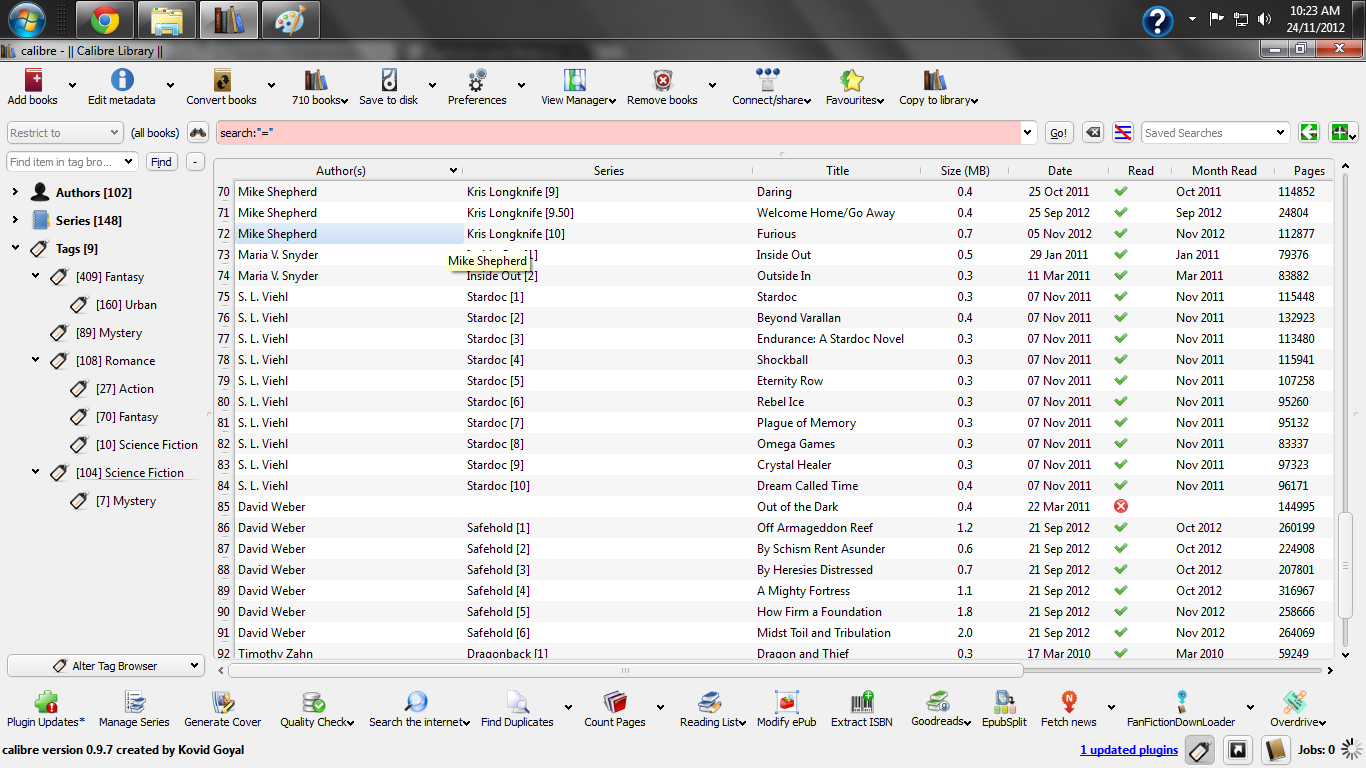Open the Convert books dropdown arrow
Screen dimensions: 1366x768
pos(271,86)
